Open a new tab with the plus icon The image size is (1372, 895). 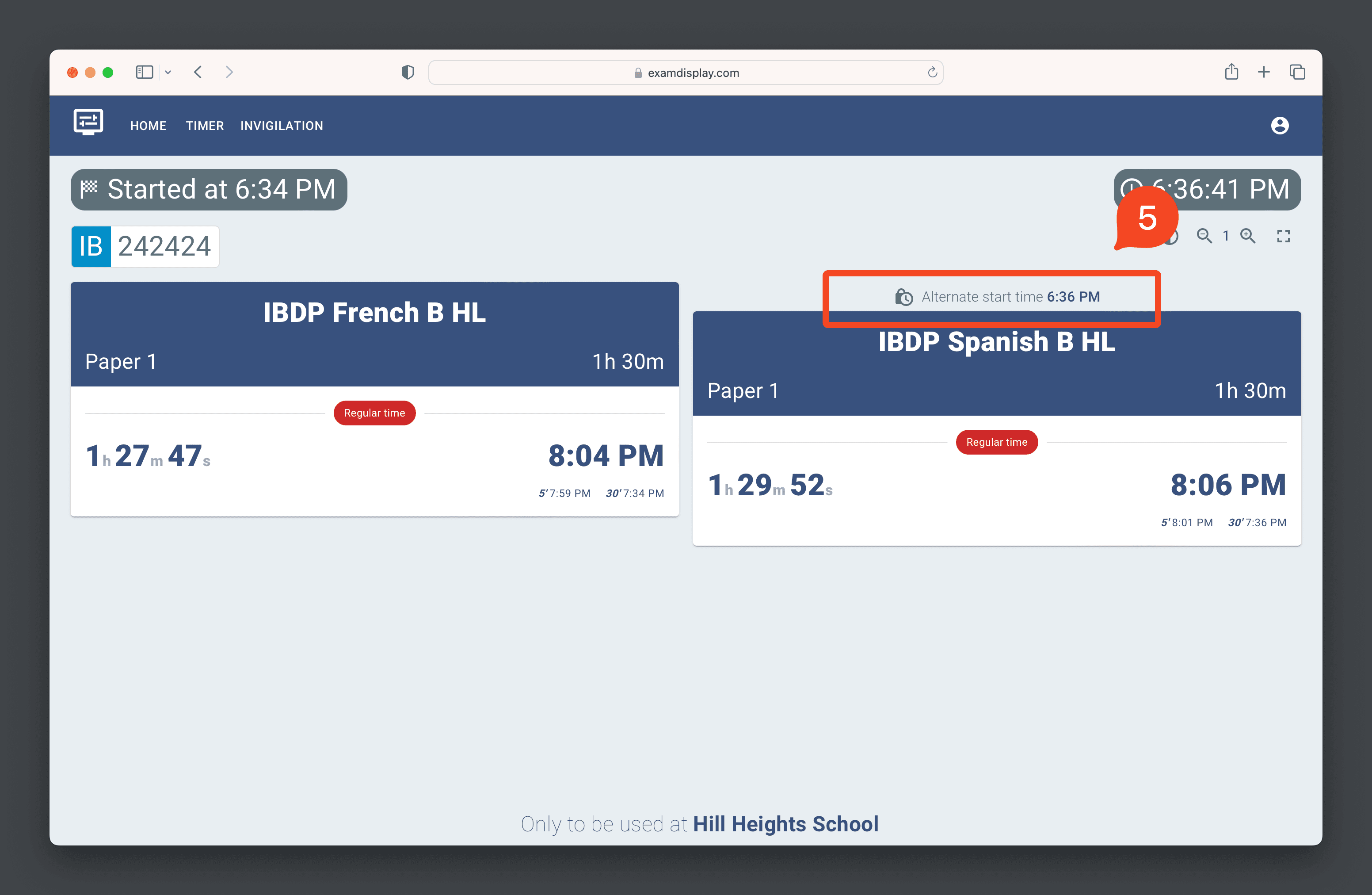point(1264,72)
